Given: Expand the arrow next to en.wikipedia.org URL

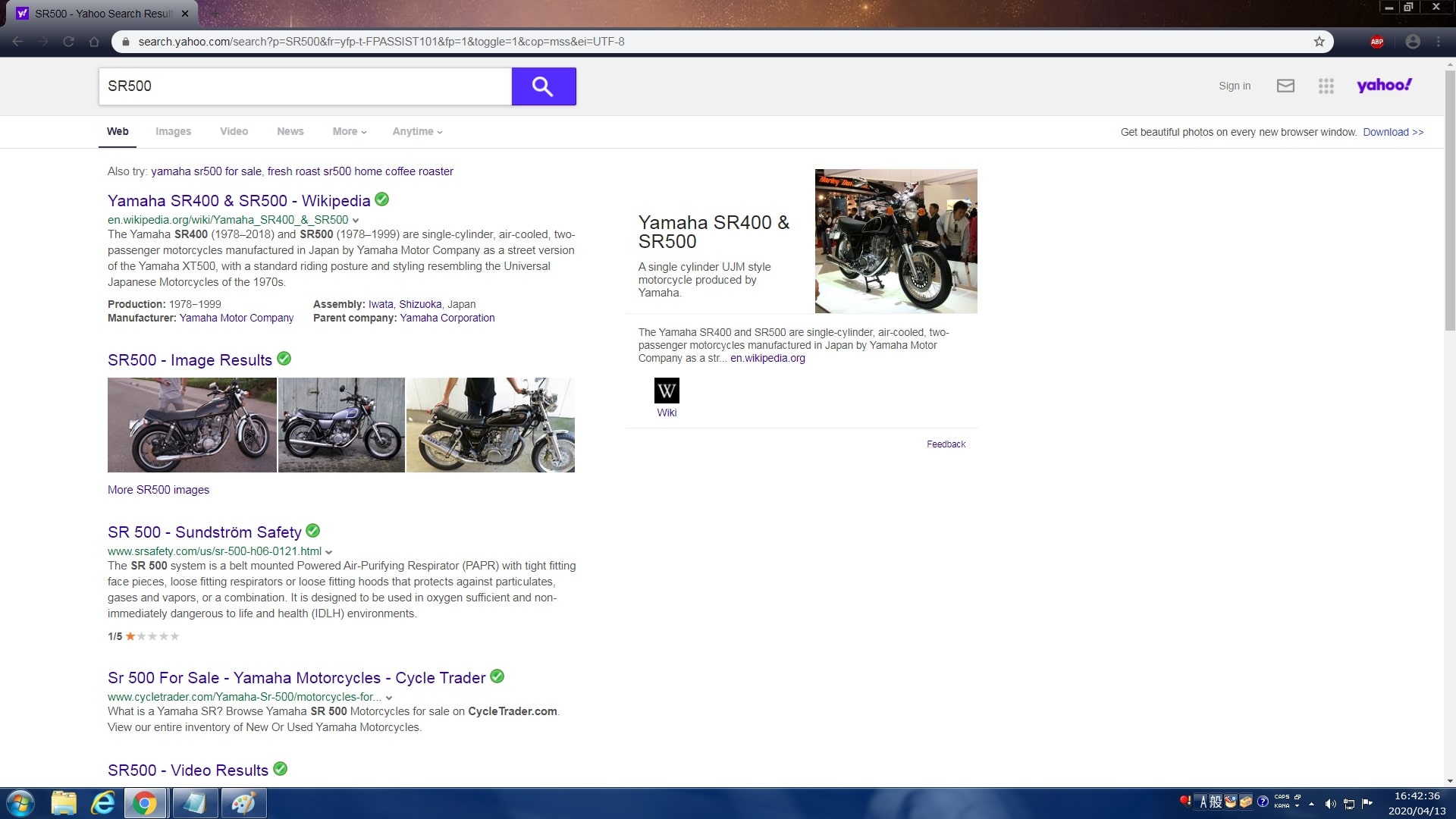Looking at the screenshot, I should [x=356, y=221].
